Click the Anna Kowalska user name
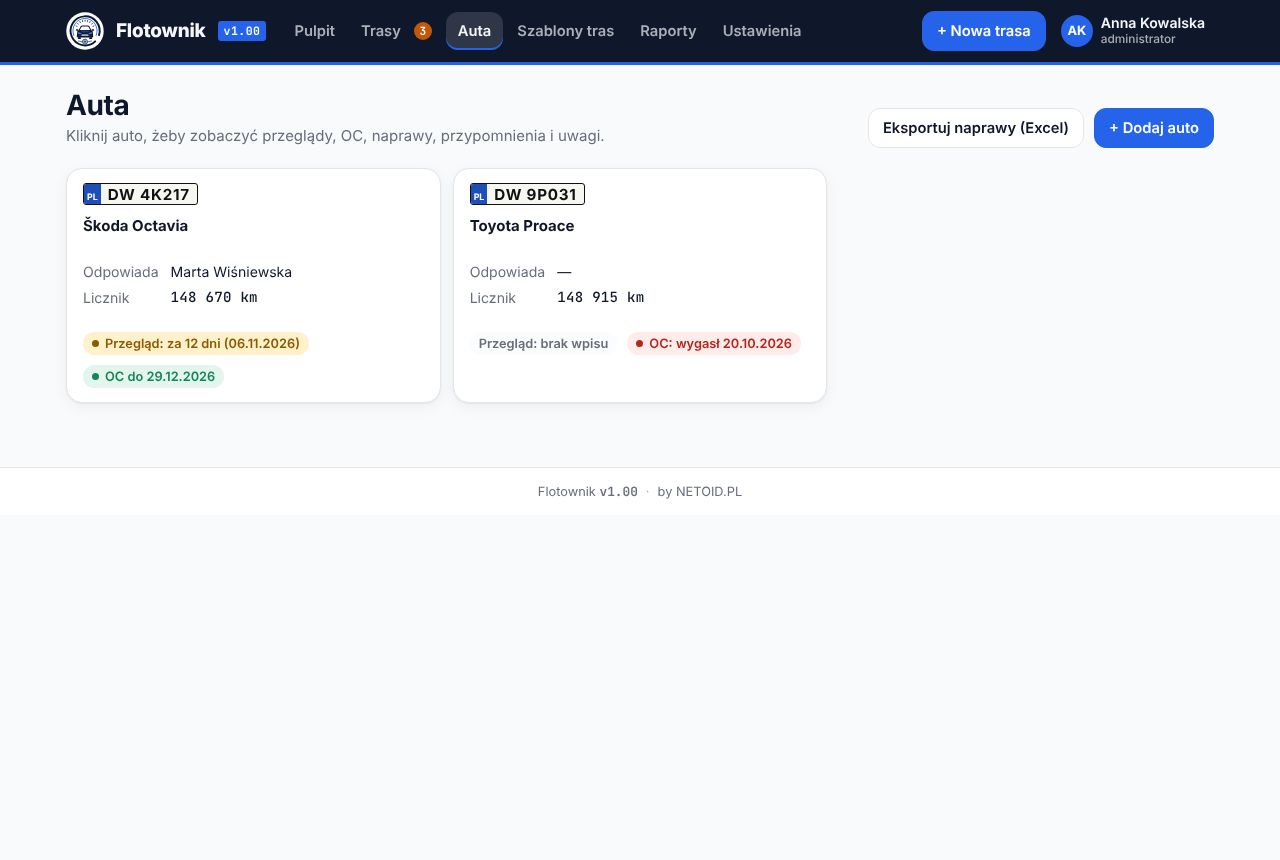Image resolution: width=1280 pixels, height=860 pixels. [1152, 23]
